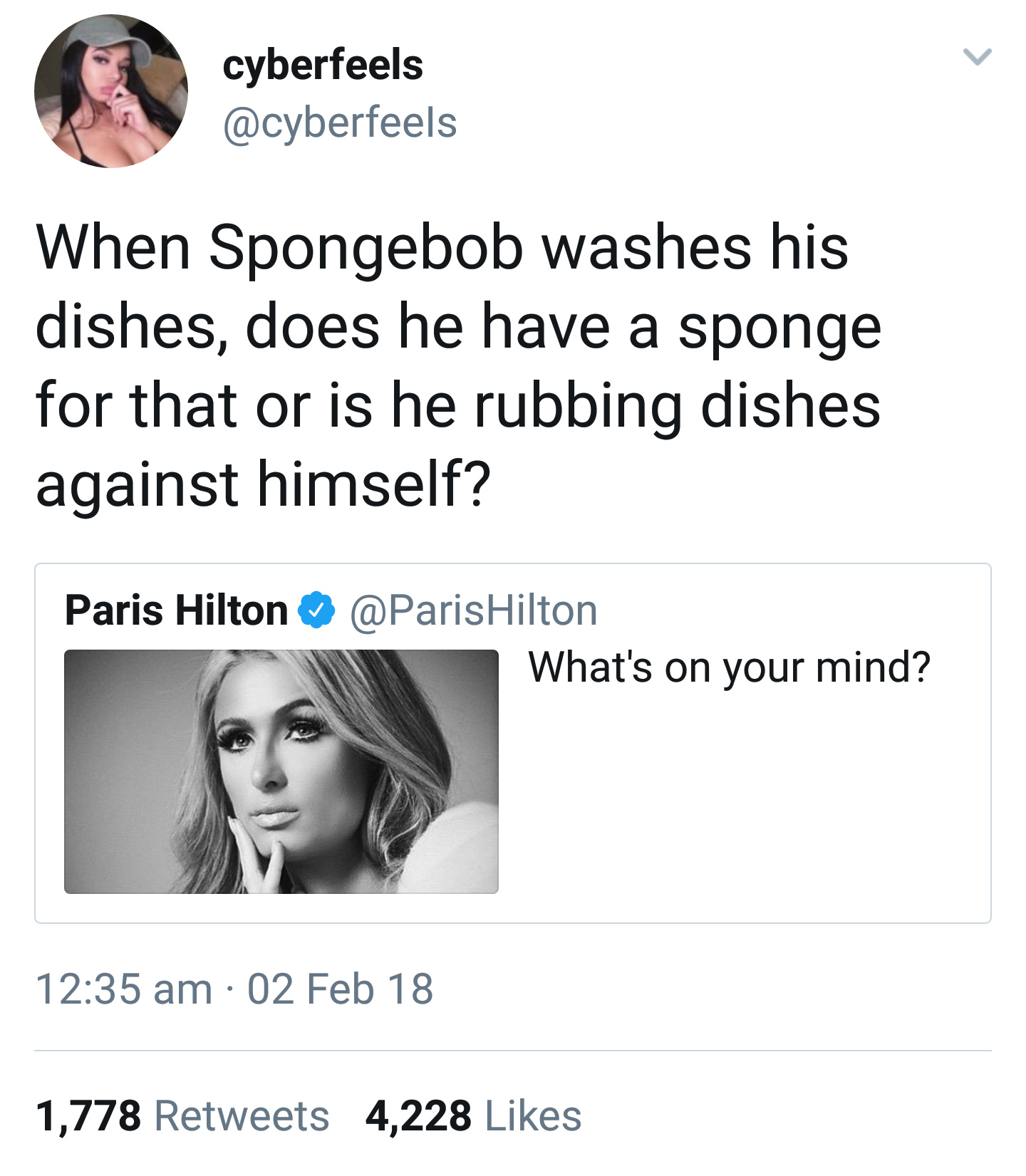Viewport: 1026px width, 1176px height.
Task: Open the cyberfeels profile picture
Action: 111,92
